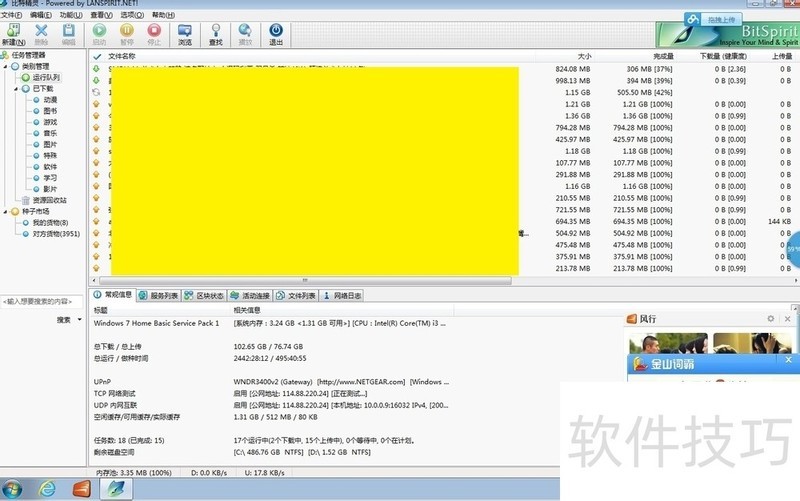Pause the task with the 暂停 icon
Screen dimensions: 800x501
[x=127, y=34]
